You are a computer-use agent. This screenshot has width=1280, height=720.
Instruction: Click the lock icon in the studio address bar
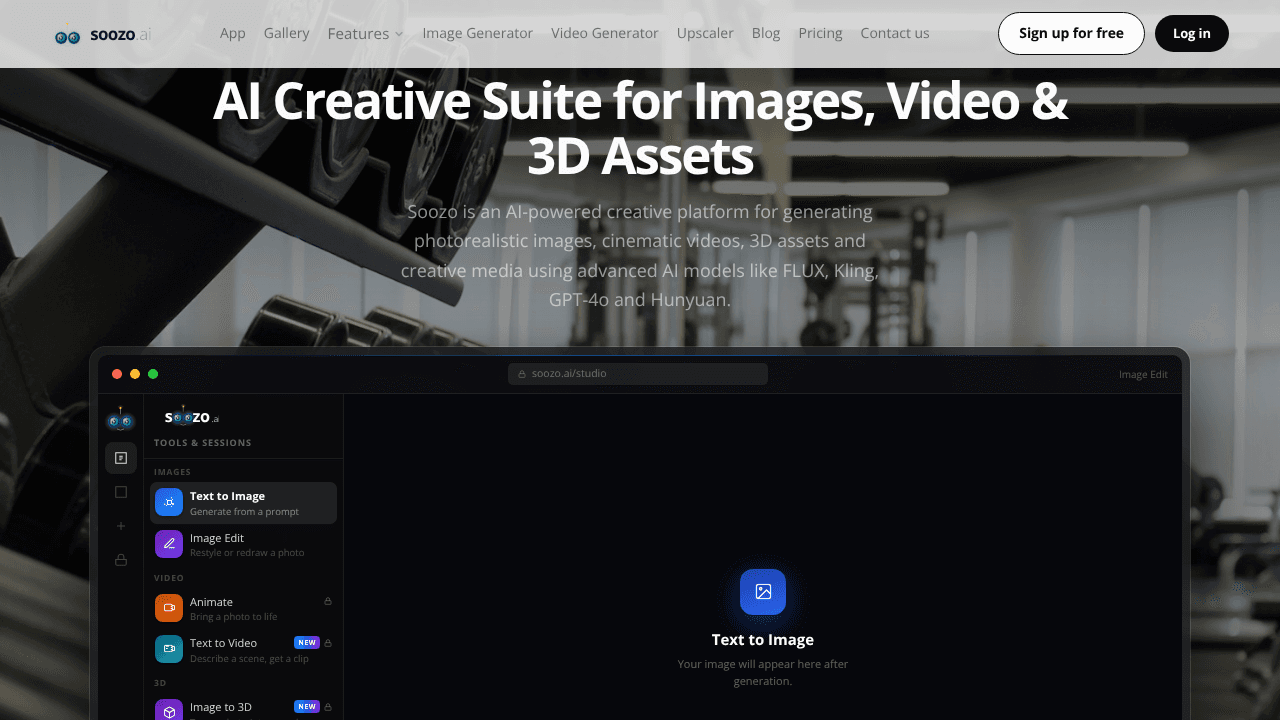[x=522, y=374]
